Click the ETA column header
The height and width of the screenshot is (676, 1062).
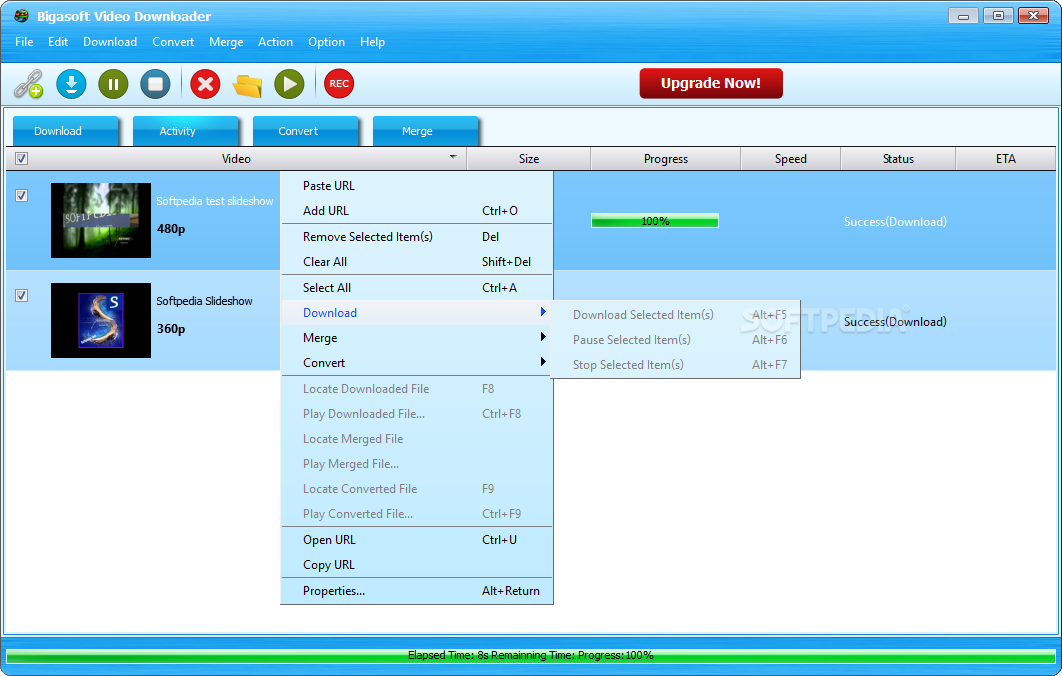coord(1006,159)
